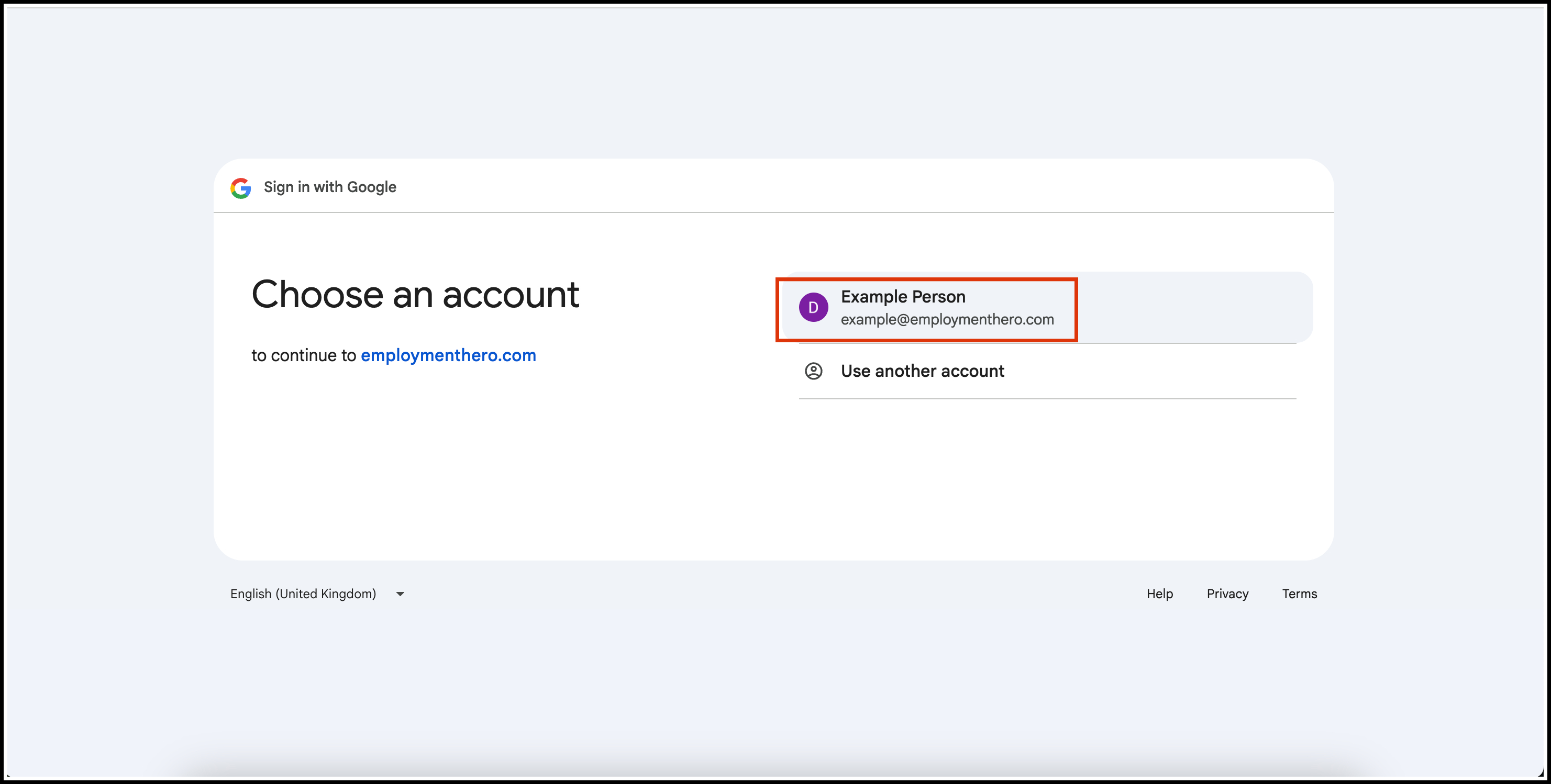Click the Choose an account heading
Image resolution: width=1551 pixels, height=784 pixels.
[415, 295]
